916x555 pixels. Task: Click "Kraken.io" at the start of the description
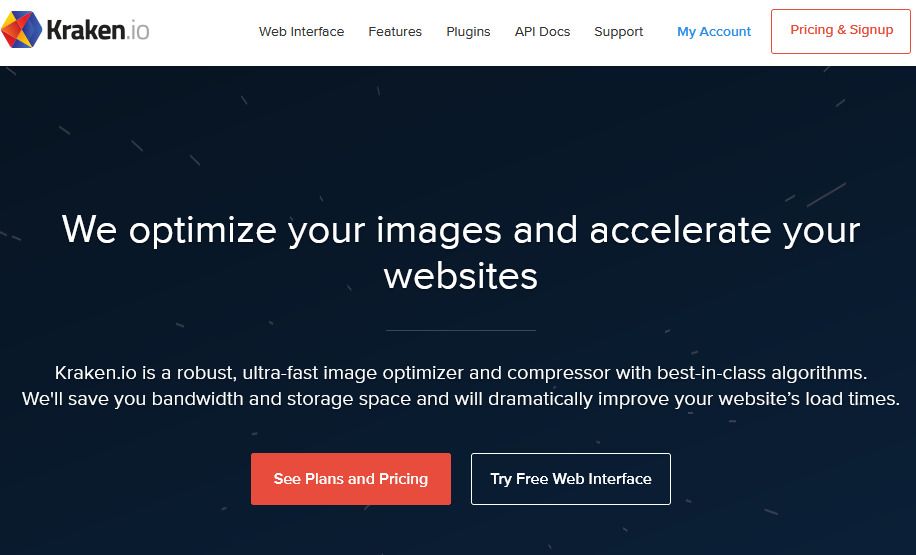click(x=96, y=373)
